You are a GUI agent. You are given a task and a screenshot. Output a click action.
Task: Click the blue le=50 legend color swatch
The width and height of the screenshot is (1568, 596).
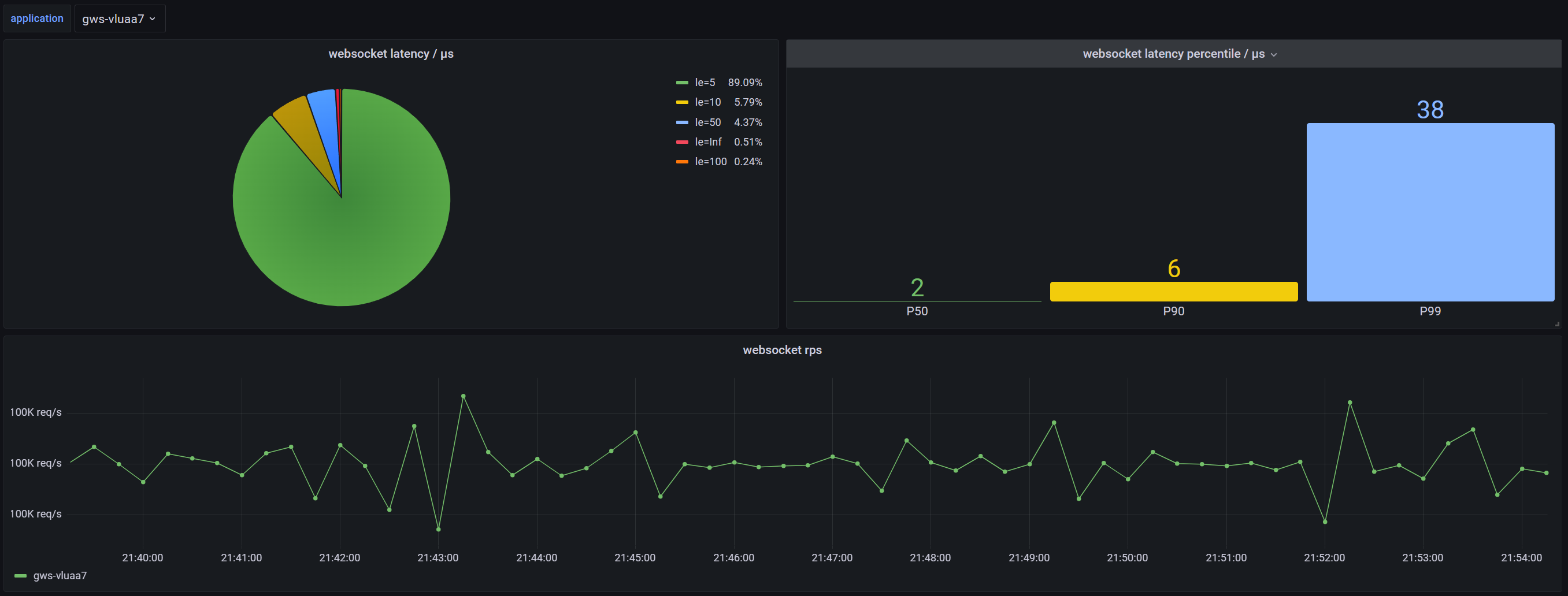click(682, 122)
